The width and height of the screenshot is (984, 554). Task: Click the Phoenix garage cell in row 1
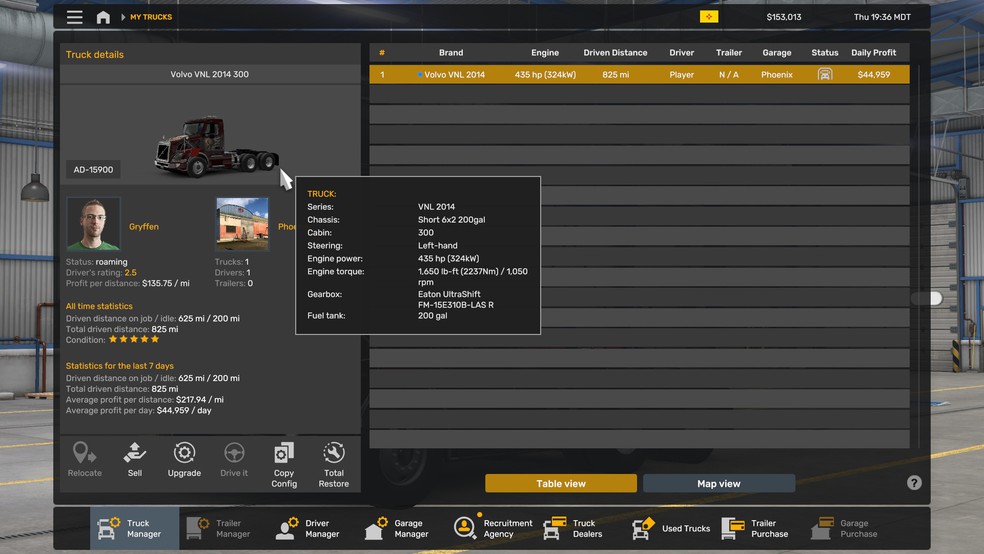click(777, 75)
